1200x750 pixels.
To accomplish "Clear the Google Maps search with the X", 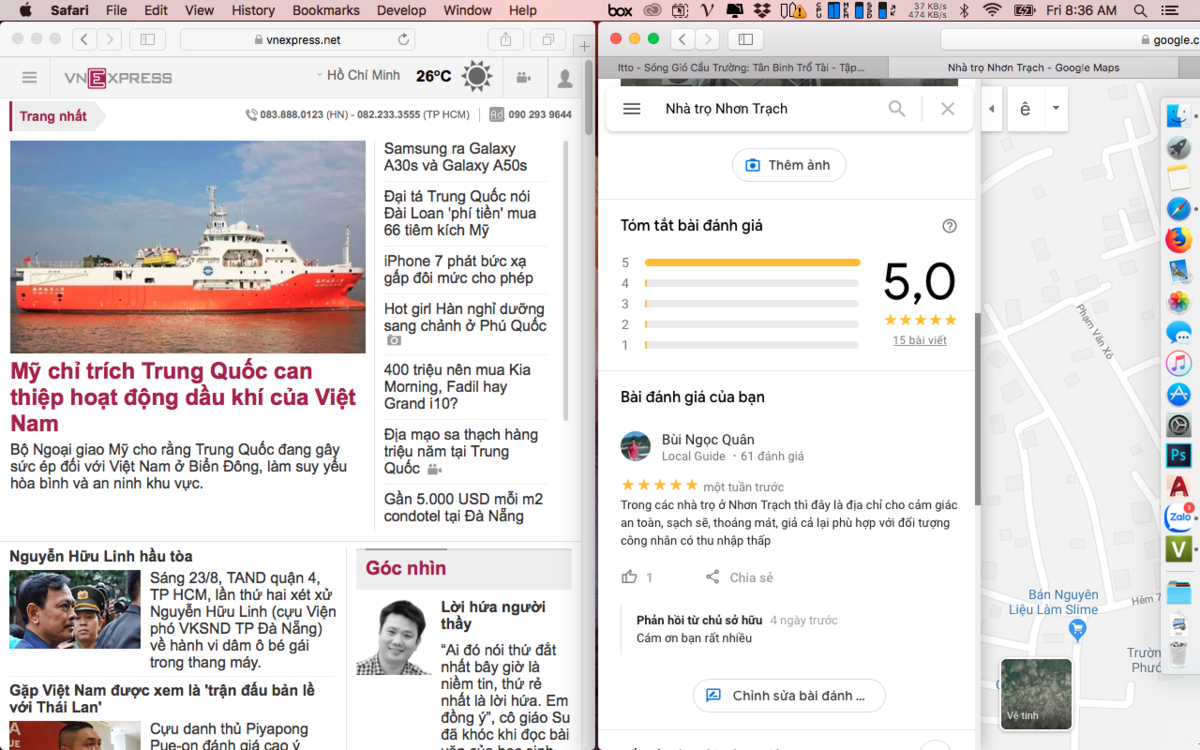I will click(x=948, y=109).
